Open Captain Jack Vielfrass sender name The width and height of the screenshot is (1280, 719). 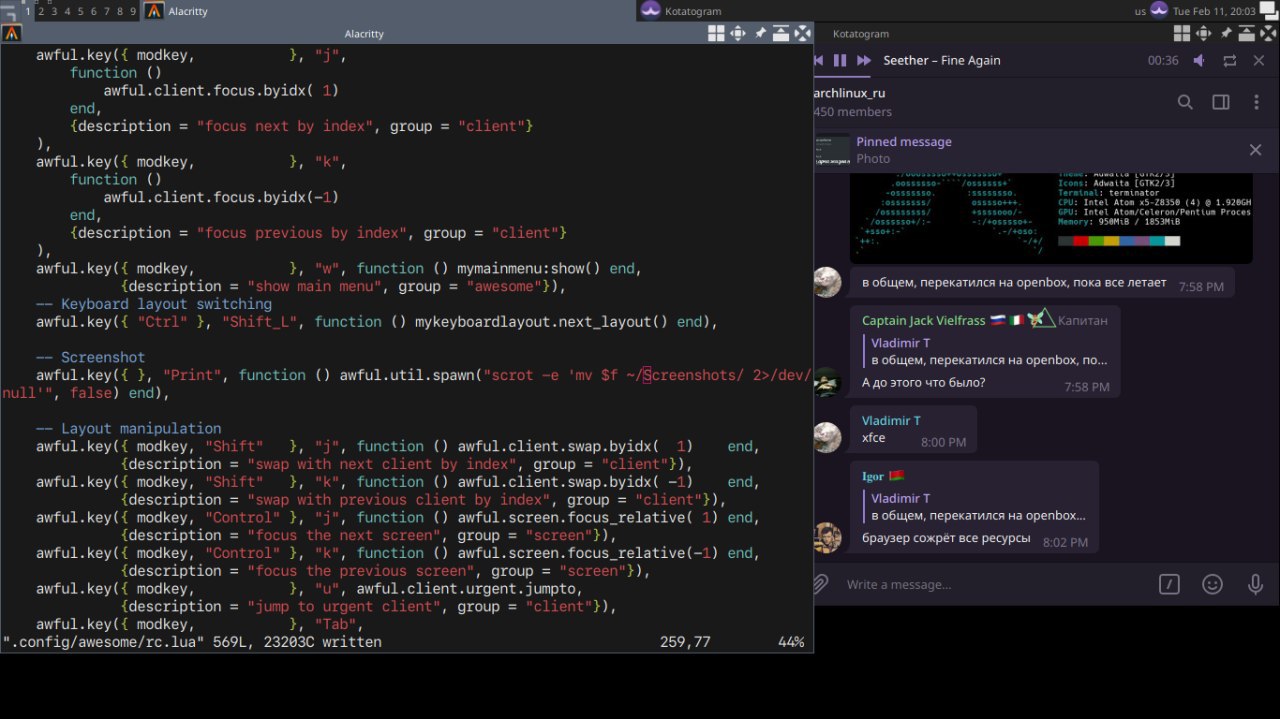tap(923, 321)
